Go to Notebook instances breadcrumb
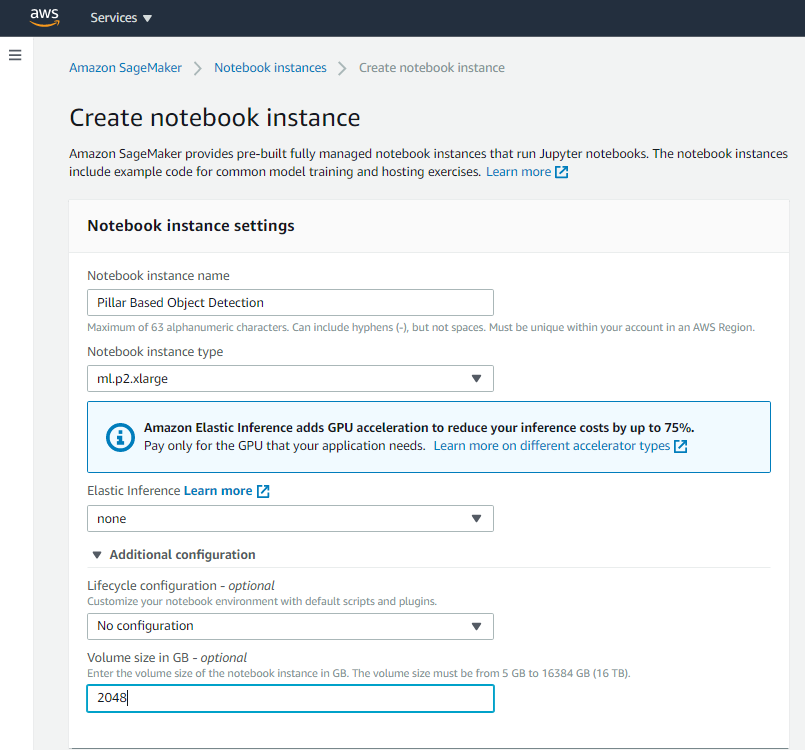The width and height of the screenshot is (805, 750). tap(270, 68)
